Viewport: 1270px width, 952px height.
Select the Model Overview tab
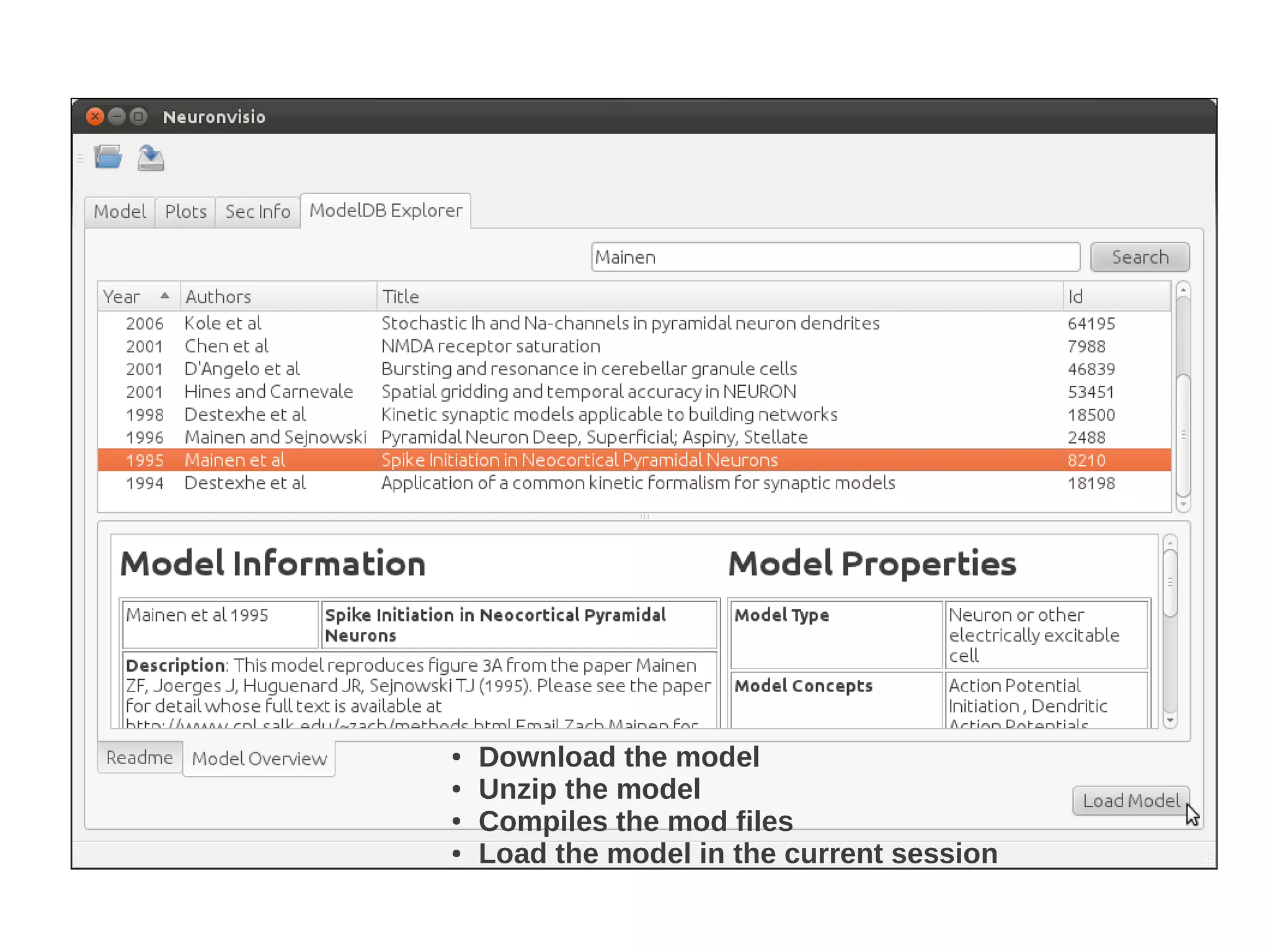(259, 758)
